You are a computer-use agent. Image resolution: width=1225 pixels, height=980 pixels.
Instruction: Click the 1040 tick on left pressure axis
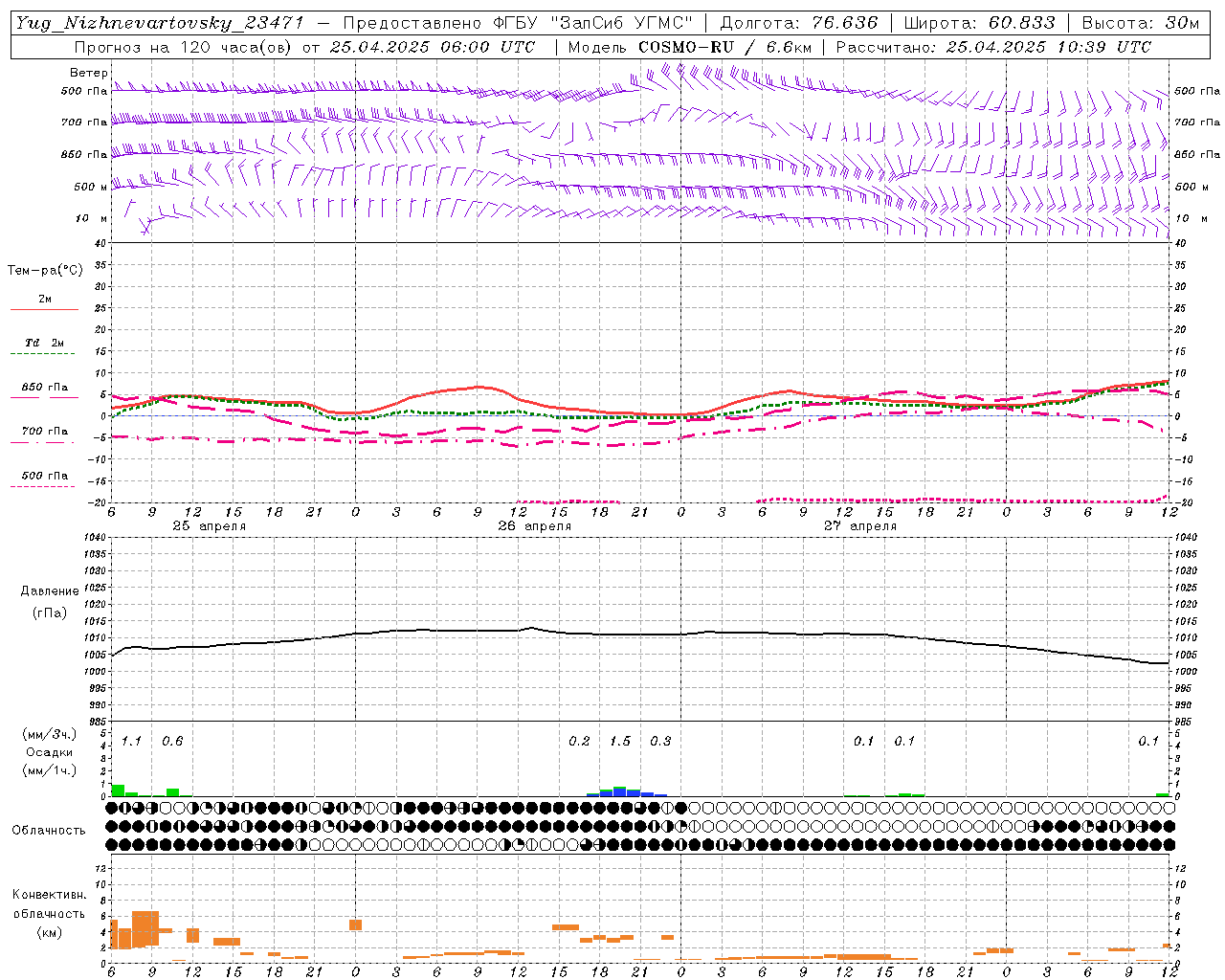(x=96, y=537)
